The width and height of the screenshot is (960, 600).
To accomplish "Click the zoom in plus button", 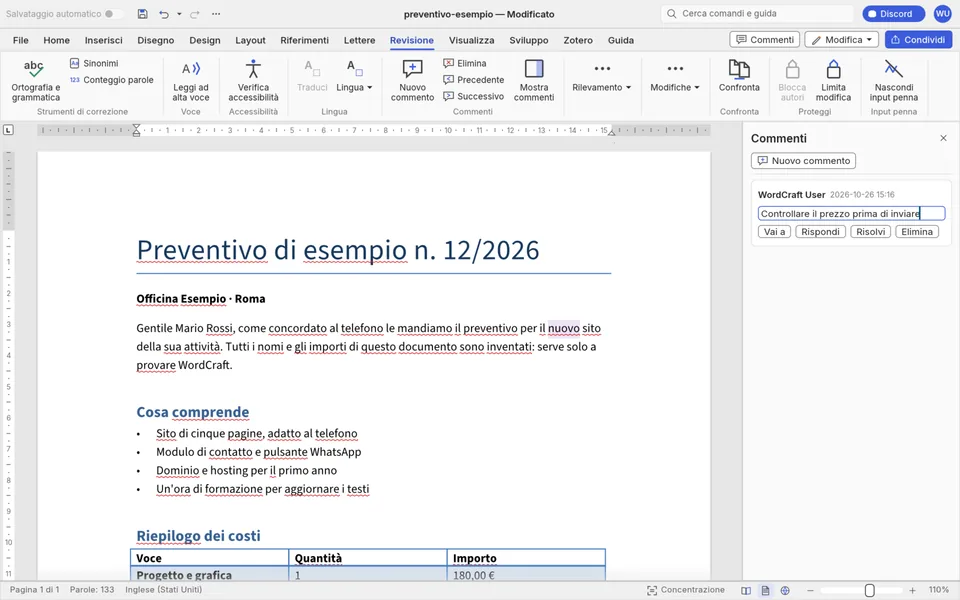I will coord(912,590).
